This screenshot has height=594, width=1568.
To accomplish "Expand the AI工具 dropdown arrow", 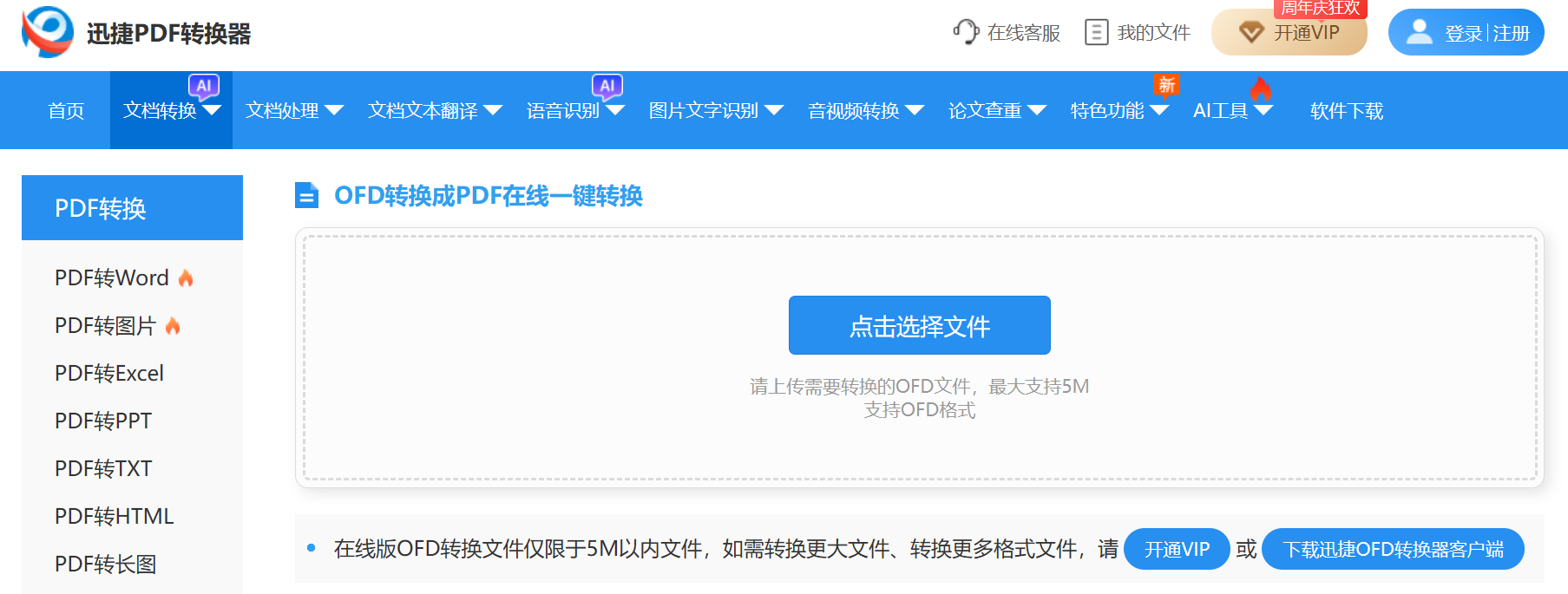I will tap(1263, 110).
